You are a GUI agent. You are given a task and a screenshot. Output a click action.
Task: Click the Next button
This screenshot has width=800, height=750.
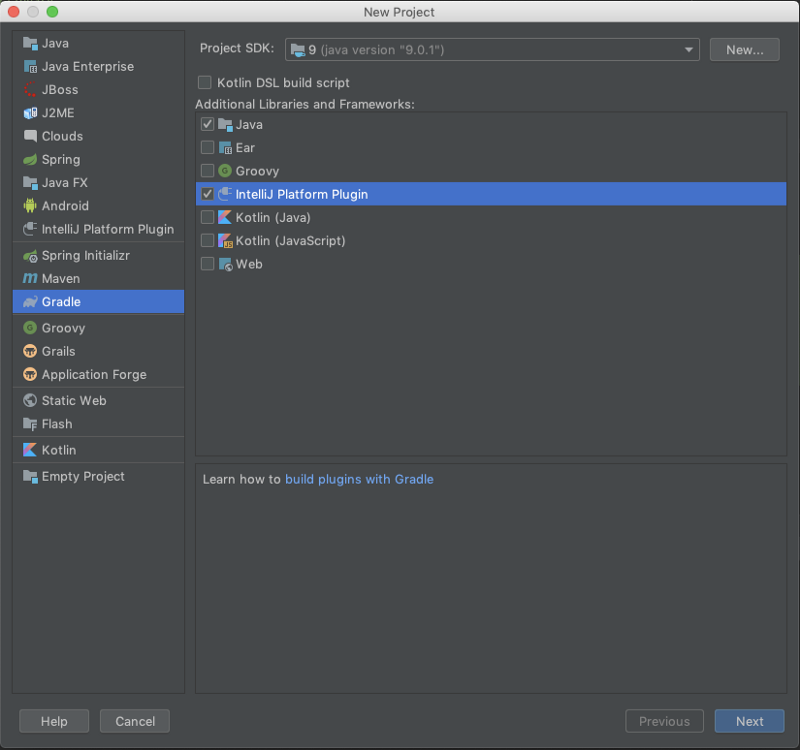749,720
